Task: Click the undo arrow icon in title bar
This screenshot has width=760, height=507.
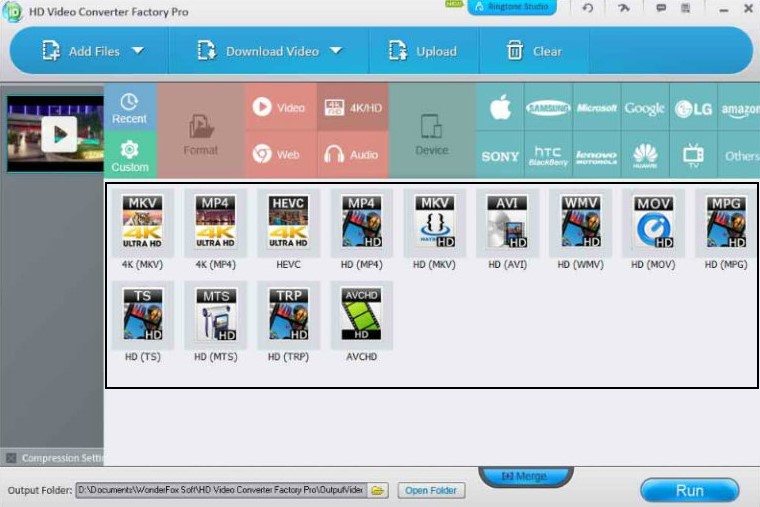Action: [587, 8]
